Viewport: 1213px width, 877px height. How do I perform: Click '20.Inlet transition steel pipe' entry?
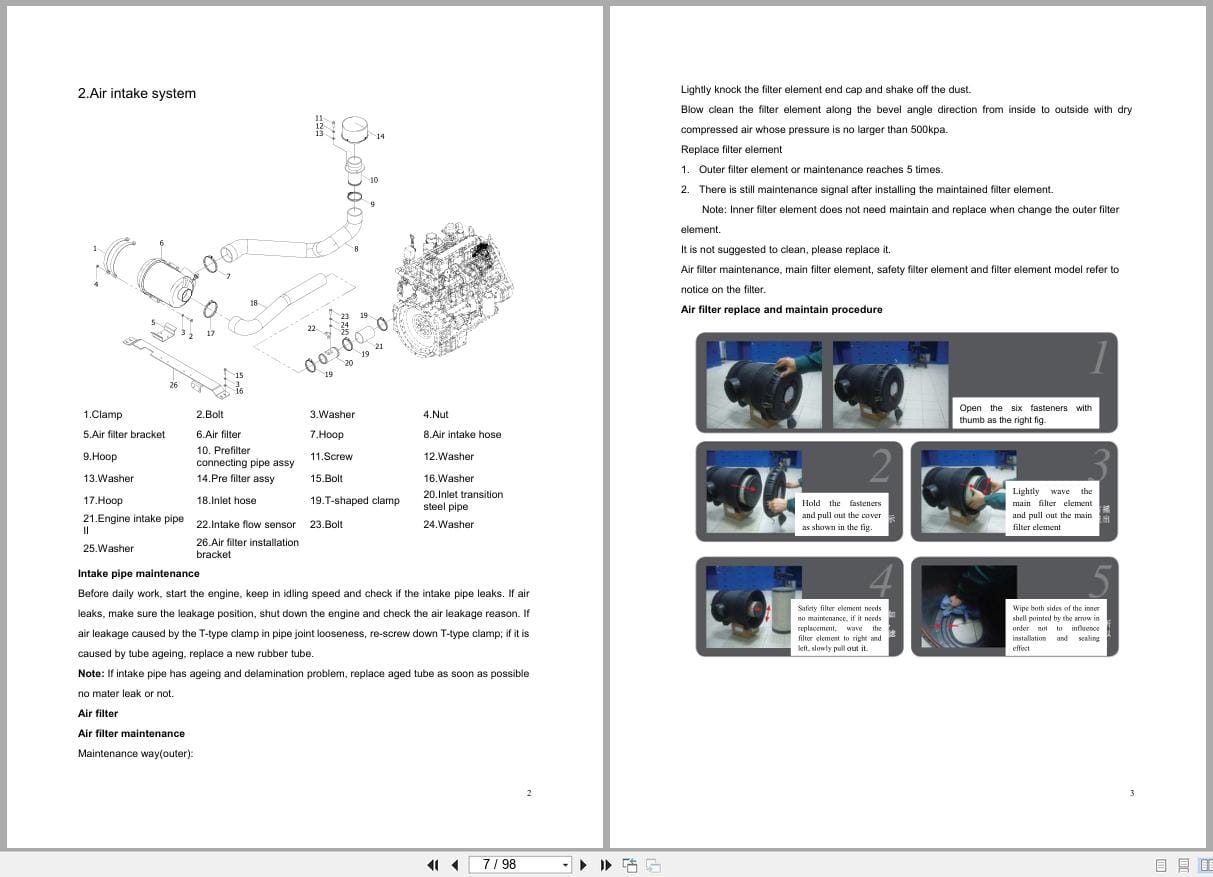pos(463,501)
